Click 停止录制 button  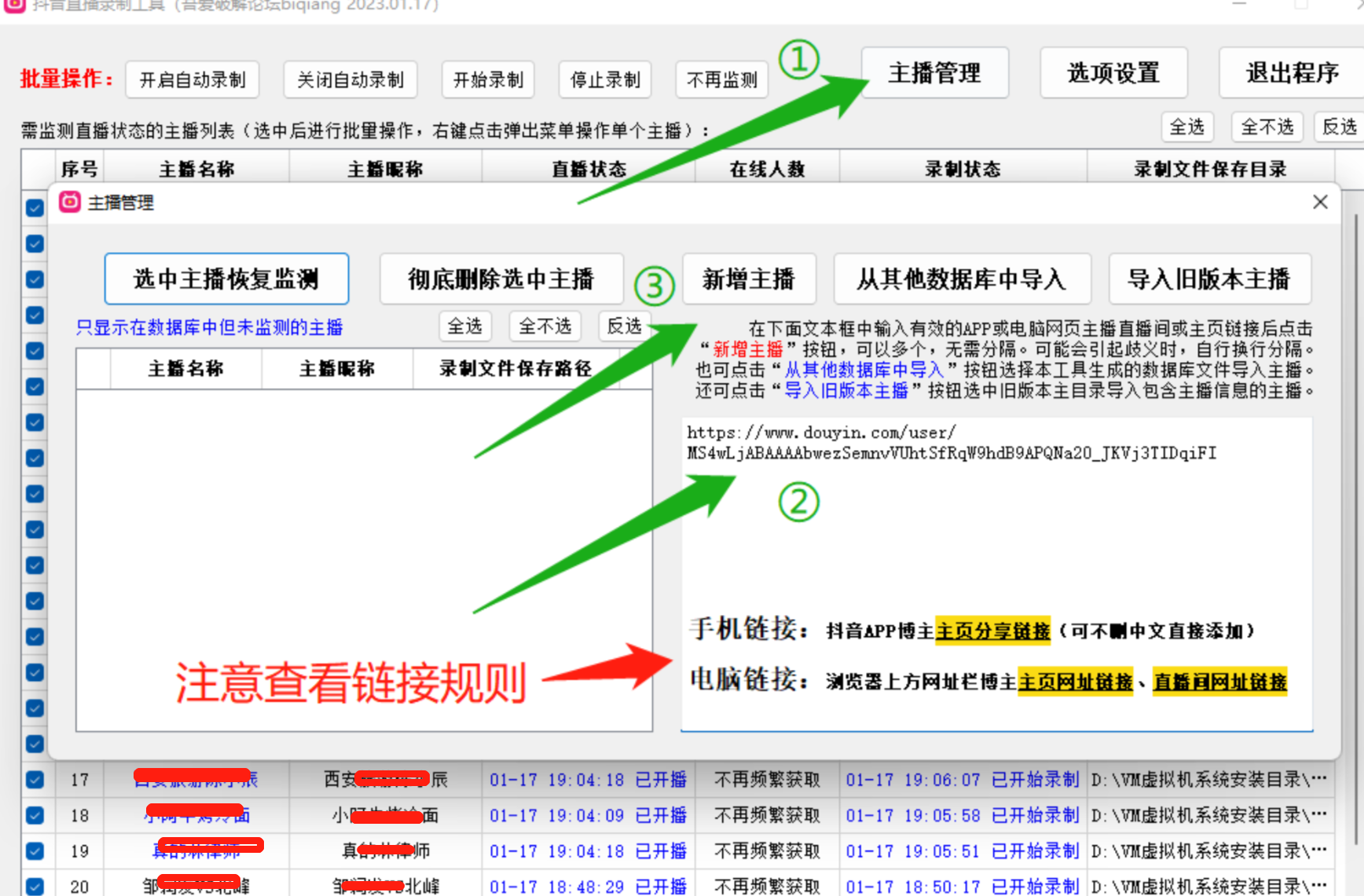605,80
